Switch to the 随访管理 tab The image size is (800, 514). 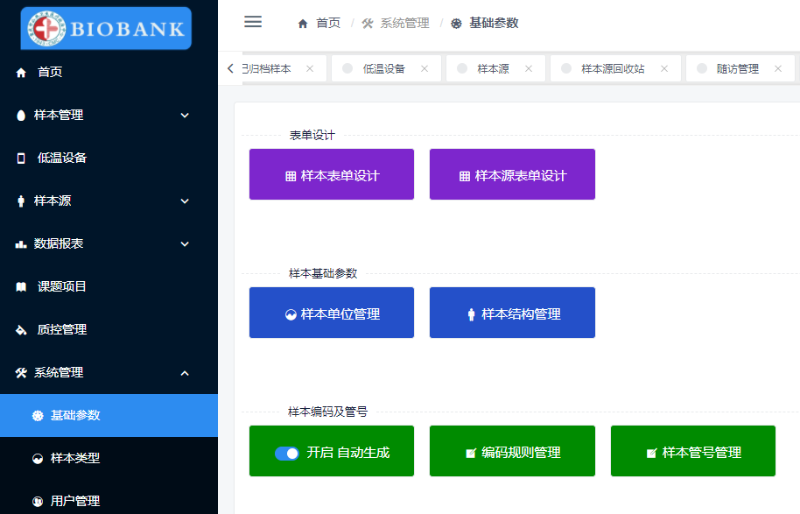click(x=737, y=69)
